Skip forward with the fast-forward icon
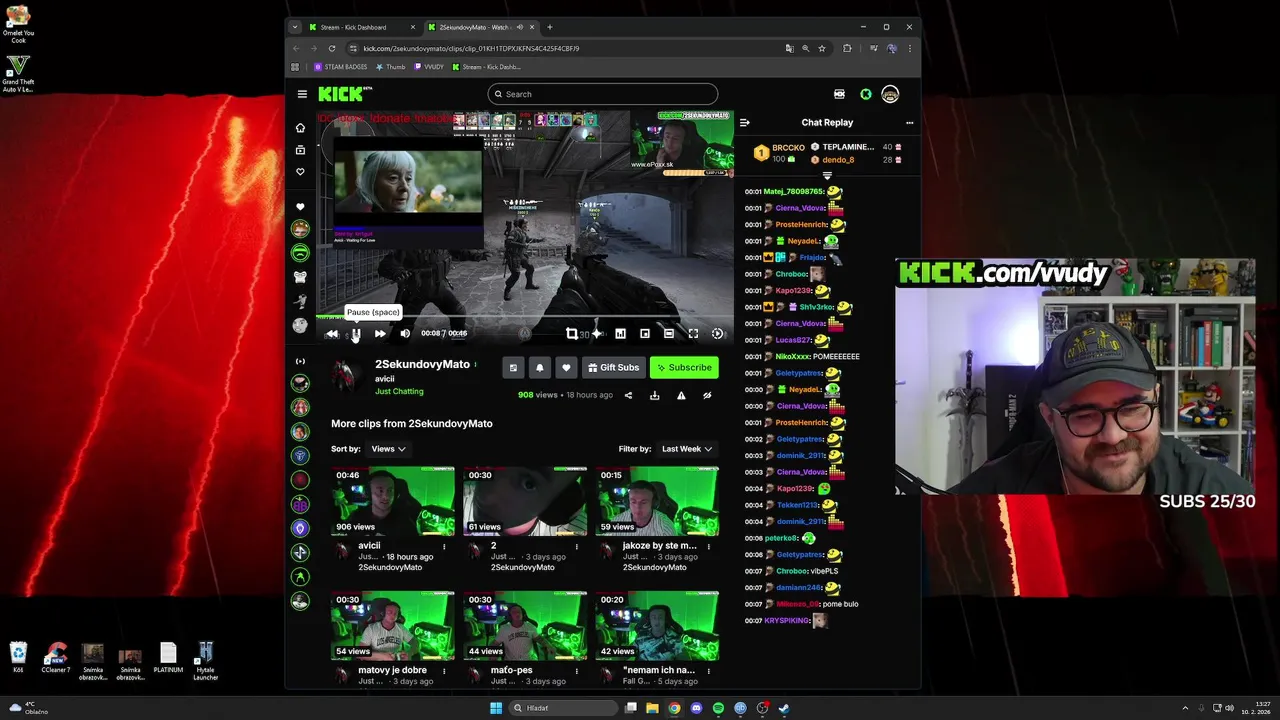The height and width of the screenshot is (720, 1280). click(x=380, y=334)
